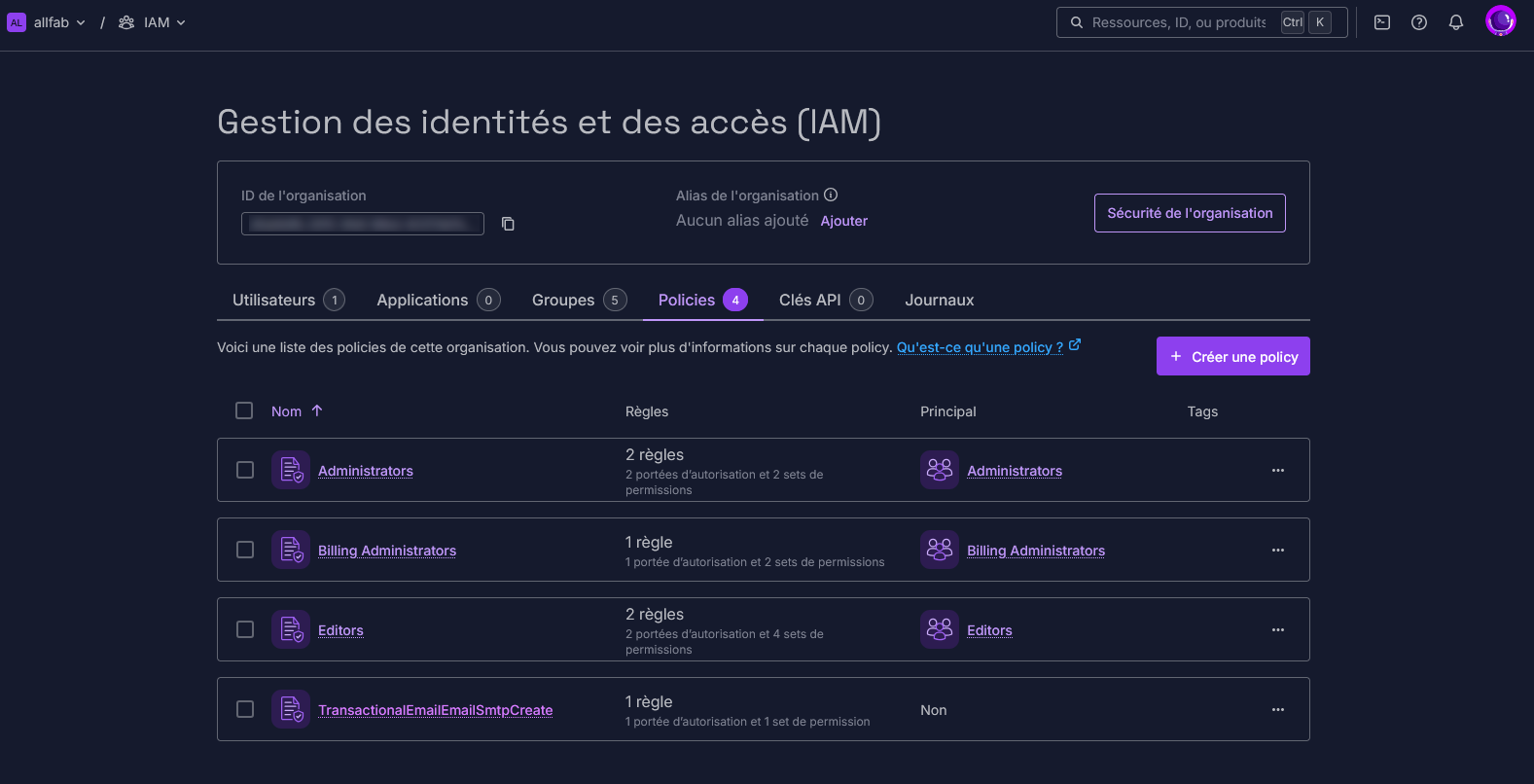
Task: Check the TransactionalEmailEmailSmtpCreate policy checkbox
Action: pyautogui.click(x=245, y=709)
